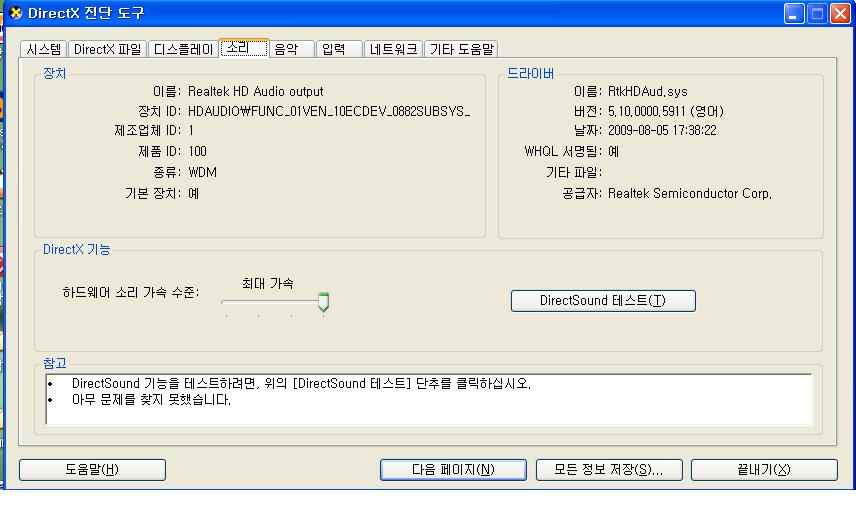Click the disabled maximize window button

(817, 14)
